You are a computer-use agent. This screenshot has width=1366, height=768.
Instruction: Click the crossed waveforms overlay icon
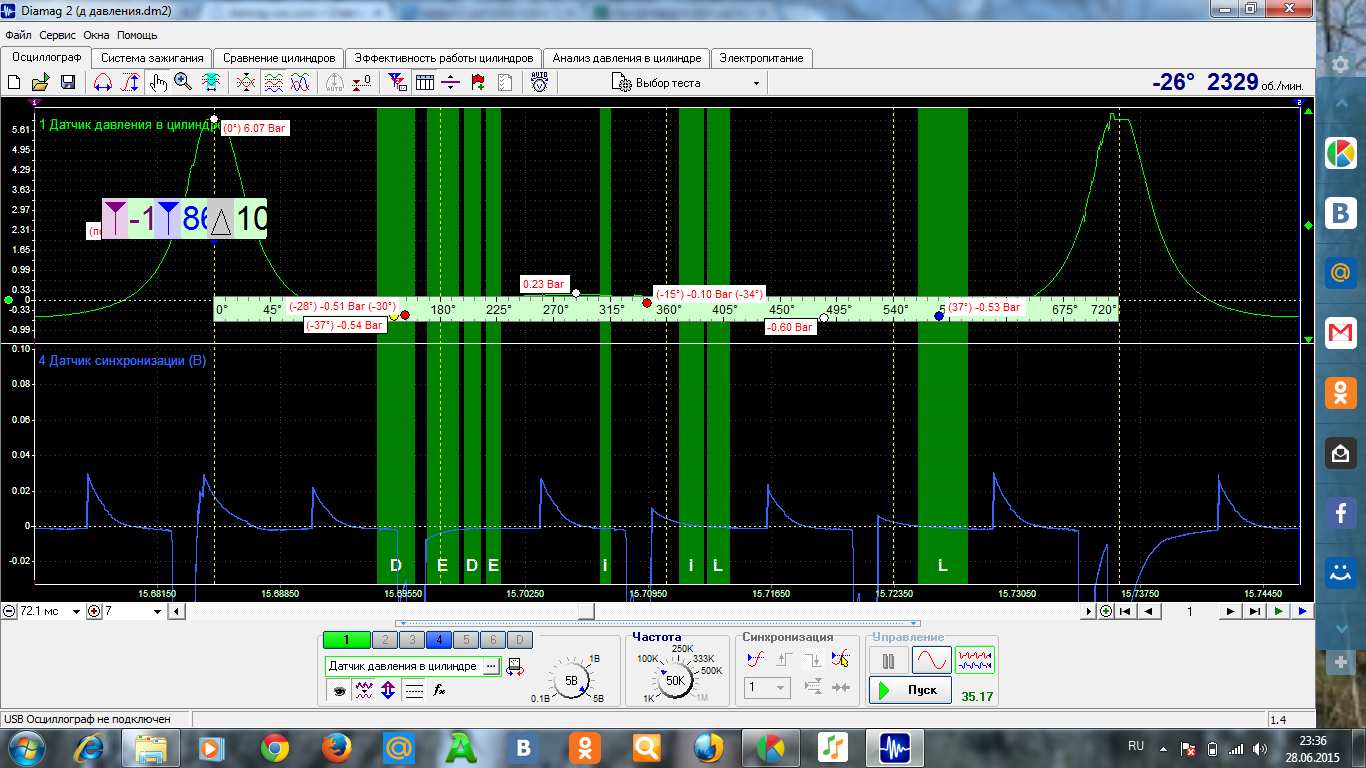click(246, 83)
